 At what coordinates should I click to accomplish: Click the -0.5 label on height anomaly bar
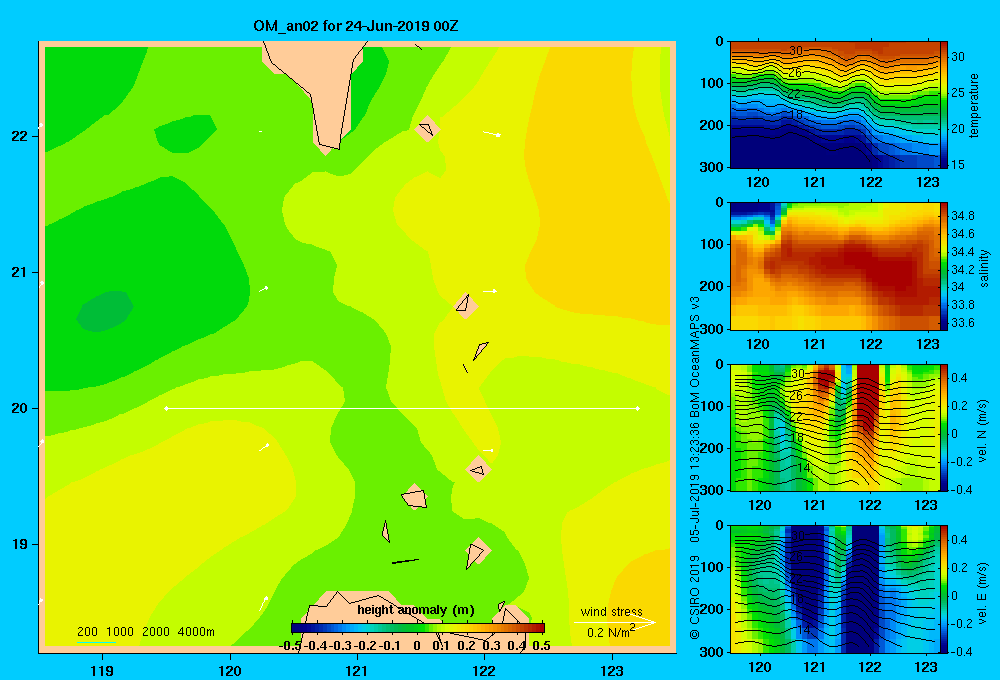pyautogui.click(x=290, y=646)
